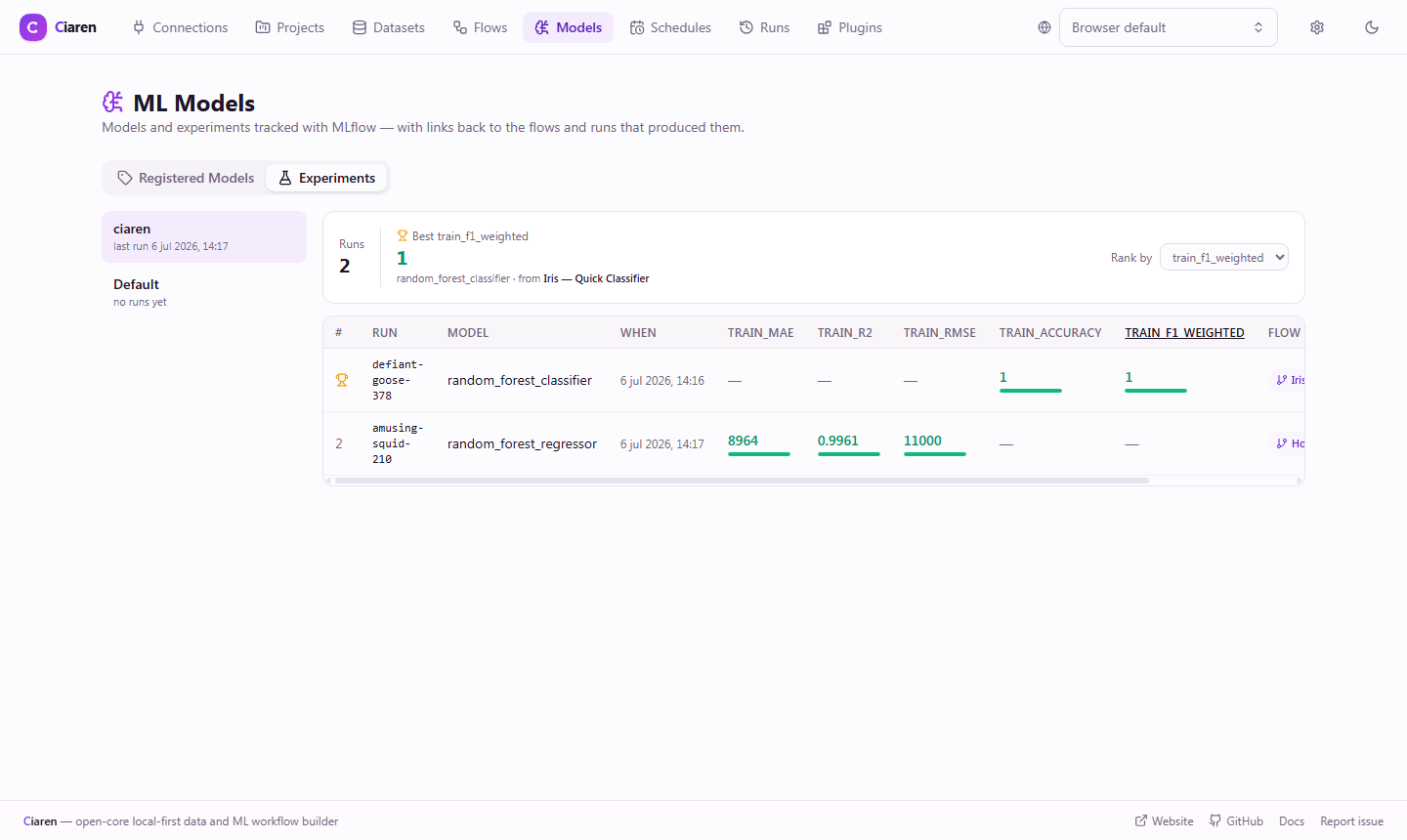Click the green train_r2 progress bar
The image size is (1407, 840).
point(849,454)
